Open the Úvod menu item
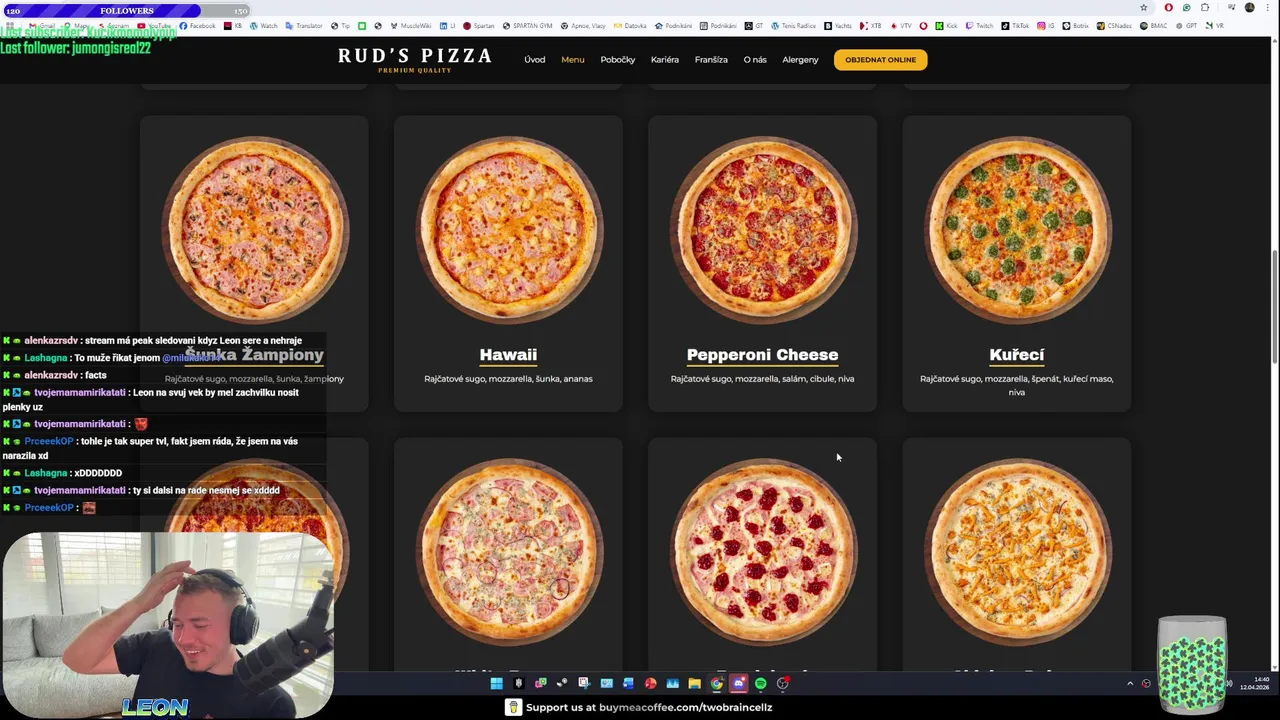The width and height of the screenshot is (1280, 720). 535,60
